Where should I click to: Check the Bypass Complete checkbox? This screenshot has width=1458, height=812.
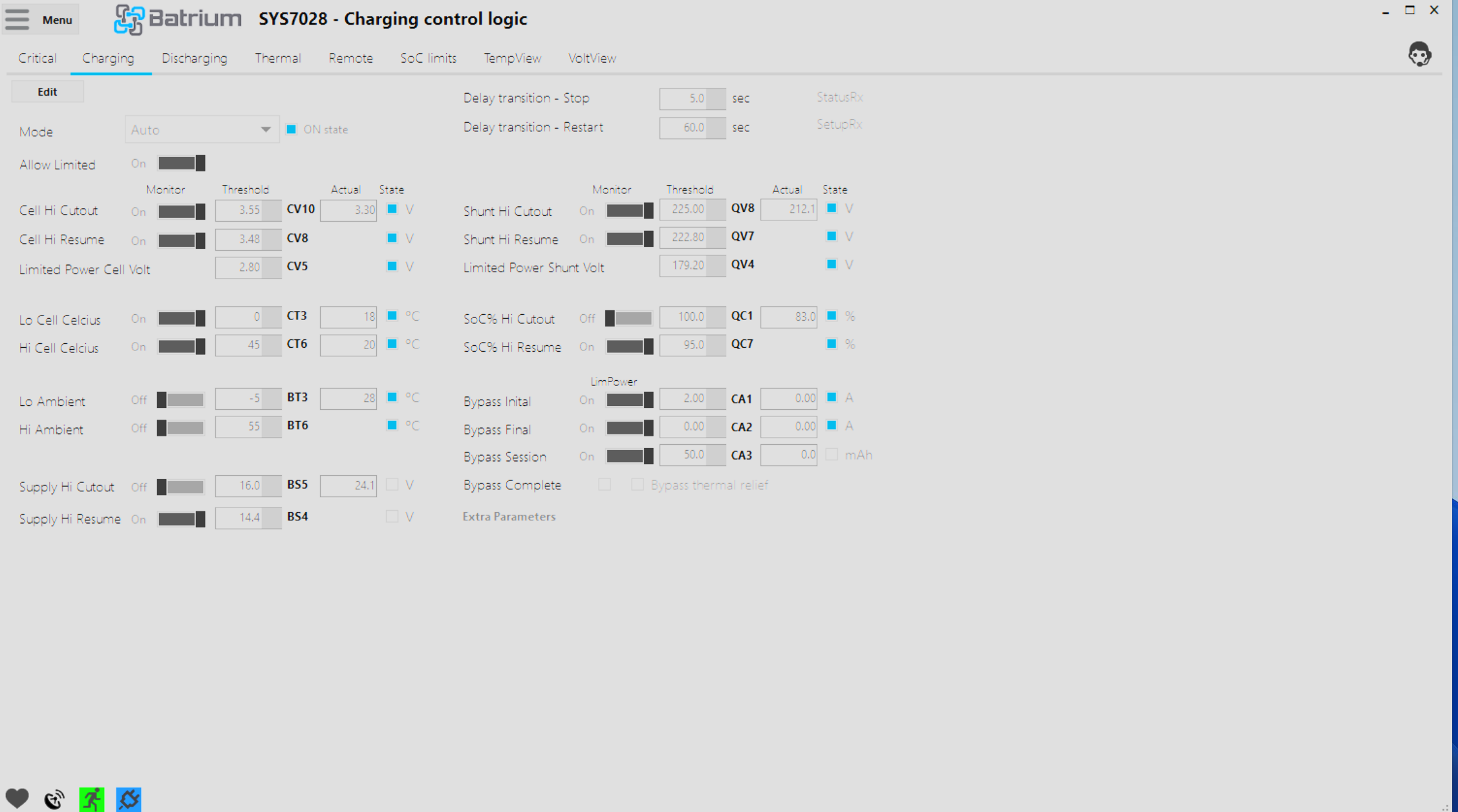click(x=605, y=484)
